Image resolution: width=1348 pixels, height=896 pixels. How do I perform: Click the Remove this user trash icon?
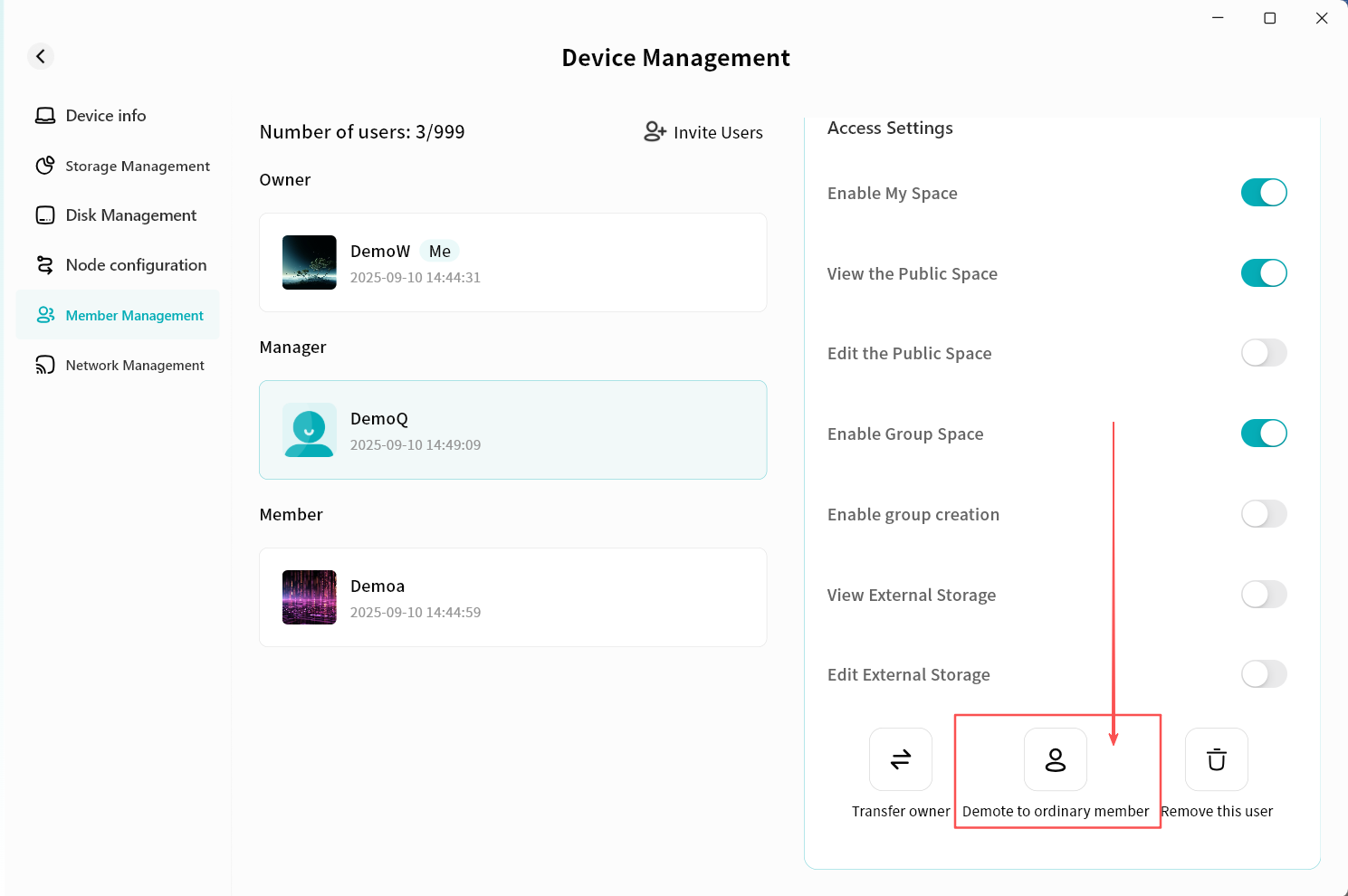point(1216,759)
